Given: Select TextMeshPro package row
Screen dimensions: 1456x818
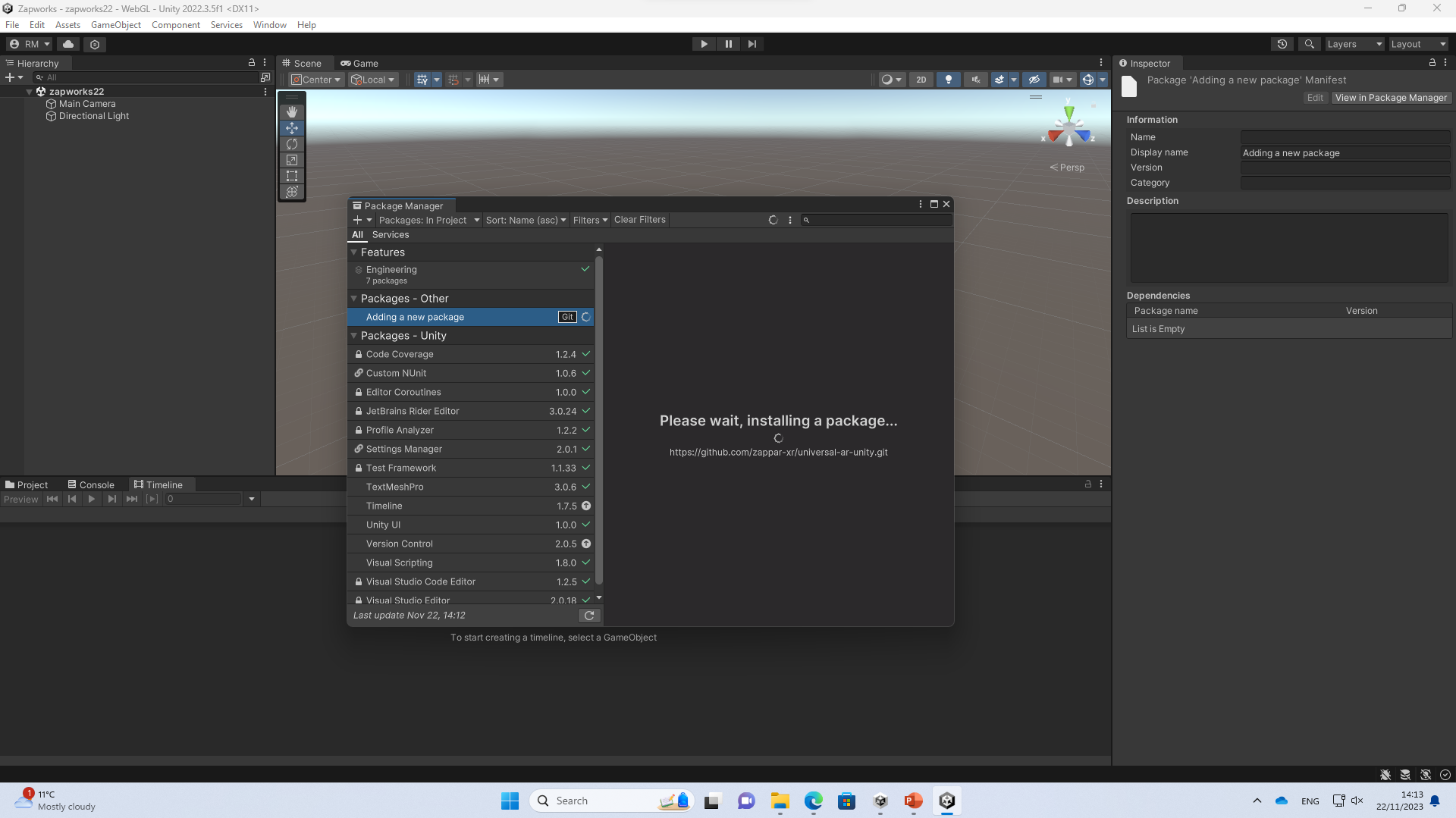Looking at the screenshot, I should (470, 487).
